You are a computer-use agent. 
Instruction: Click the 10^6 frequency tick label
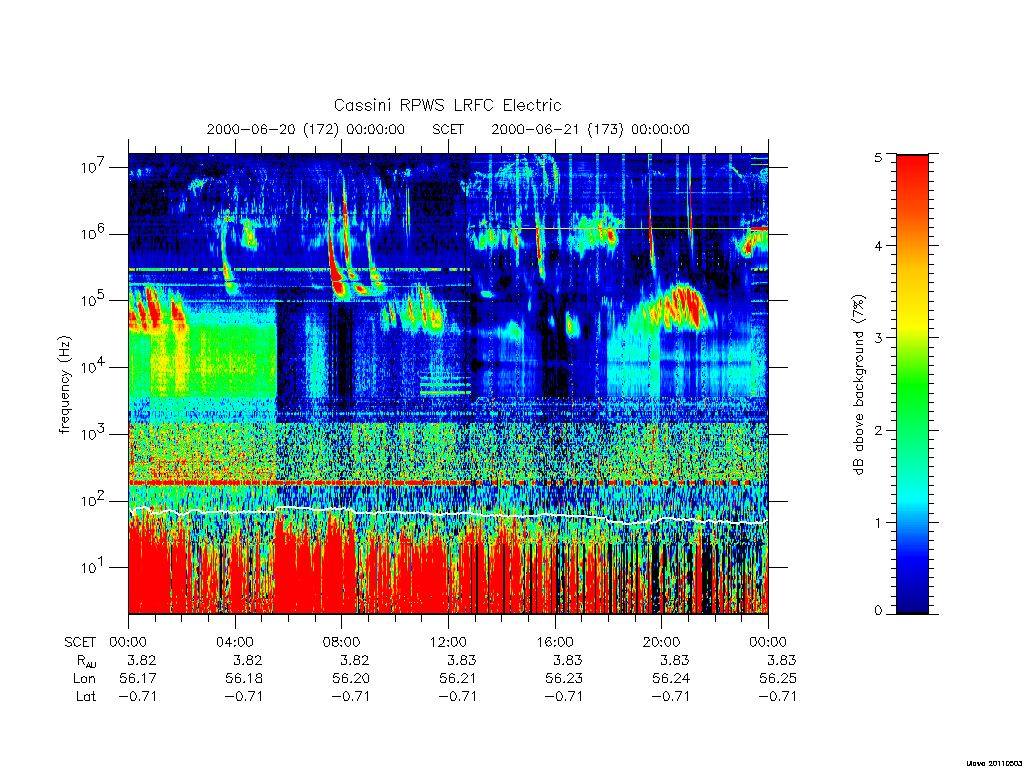93,233
